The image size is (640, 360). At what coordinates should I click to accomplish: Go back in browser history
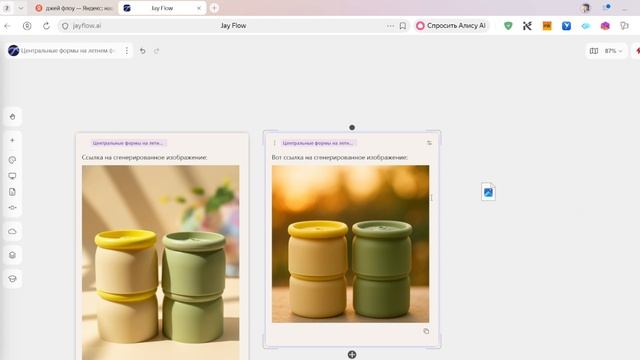point(8,26)
